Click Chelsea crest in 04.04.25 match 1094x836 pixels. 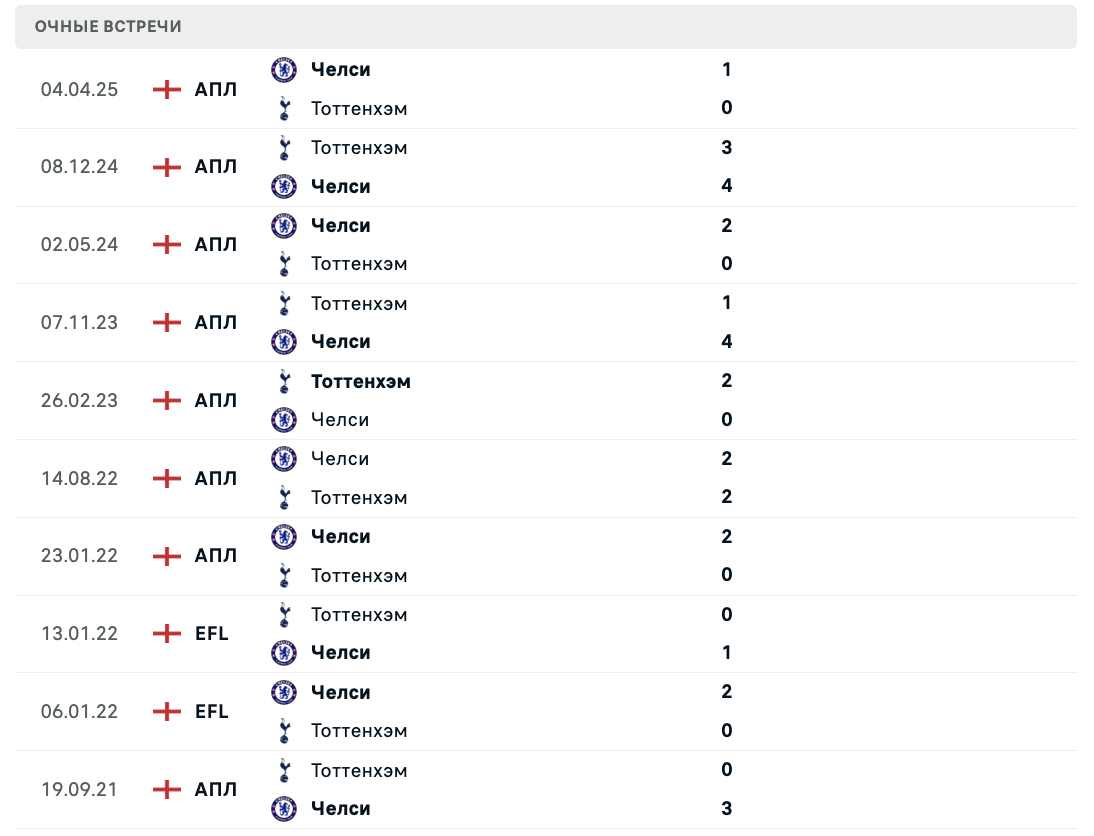coord(284,70)
